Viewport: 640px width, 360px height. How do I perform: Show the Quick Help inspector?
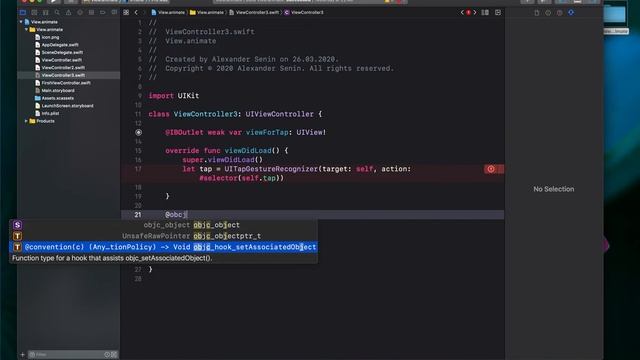click(x=560, y=13)
